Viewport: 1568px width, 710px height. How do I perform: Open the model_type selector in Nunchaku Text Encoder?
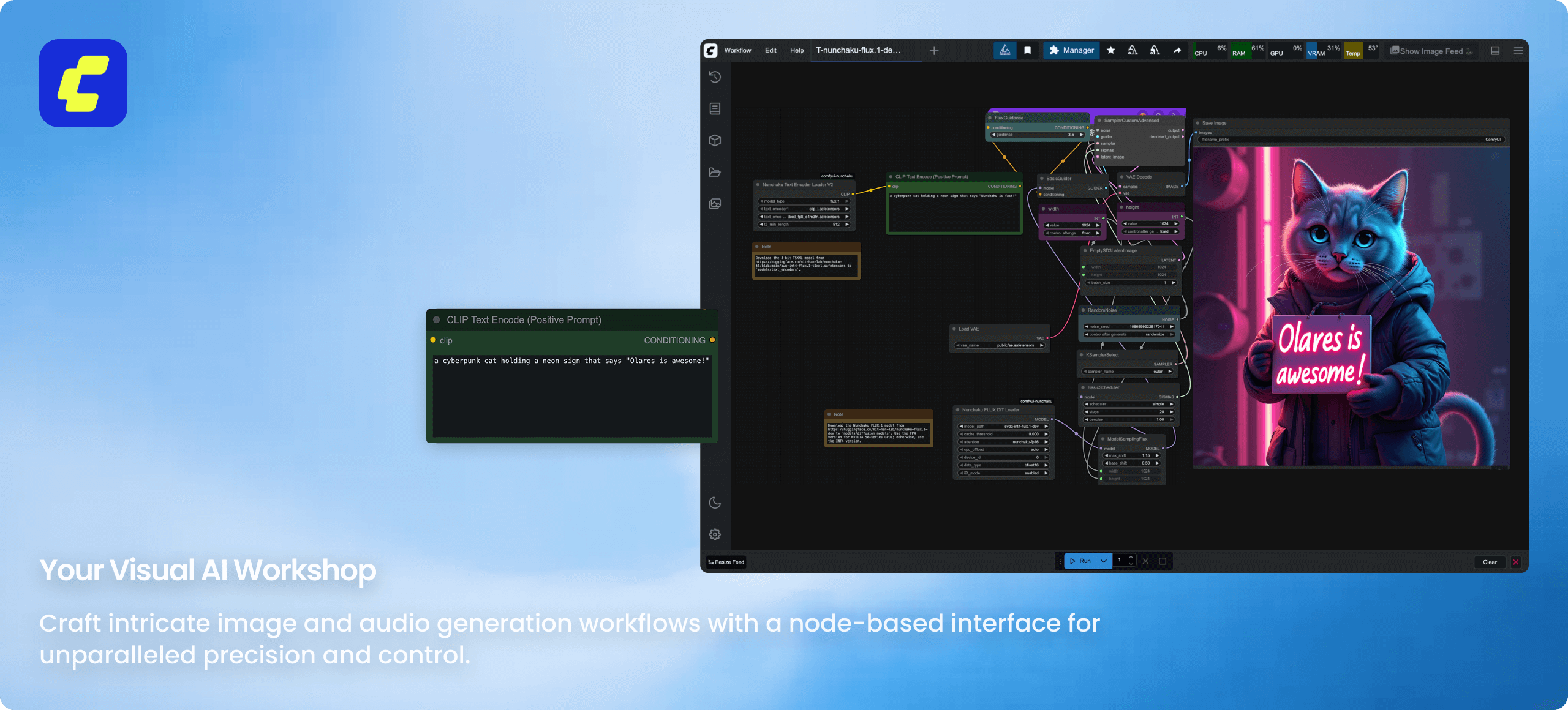804,201
